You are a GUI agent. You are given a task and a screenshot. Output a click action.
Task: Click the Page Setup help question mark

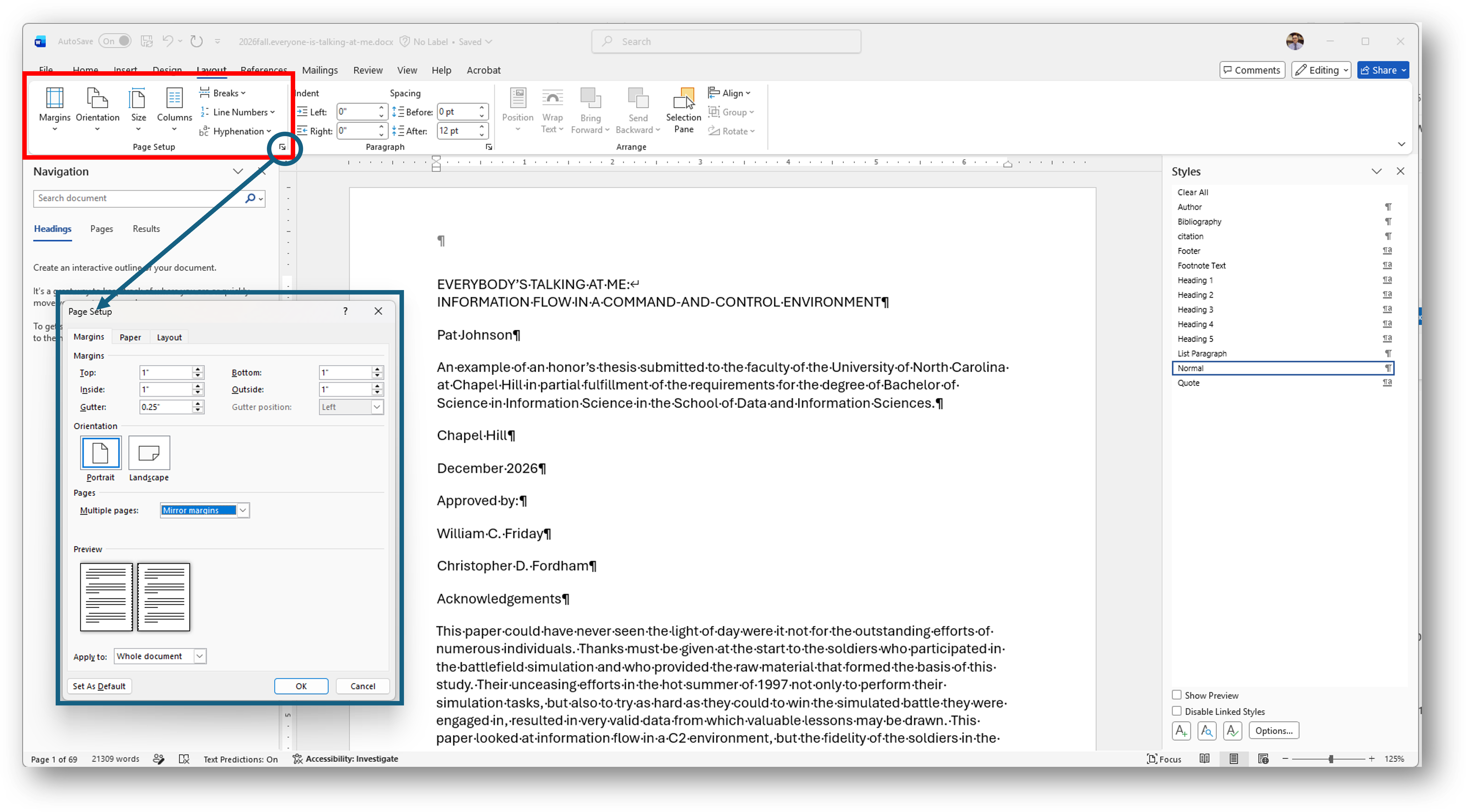(345, 311)
